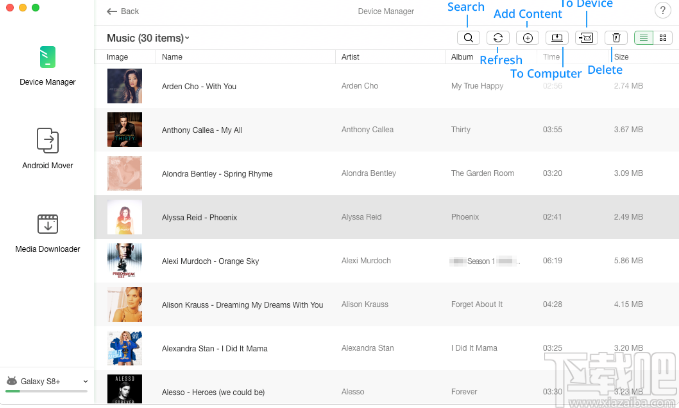Click the Alexi Murdoch album thumbnail
679x408 pixels.
tap(124, 261)
